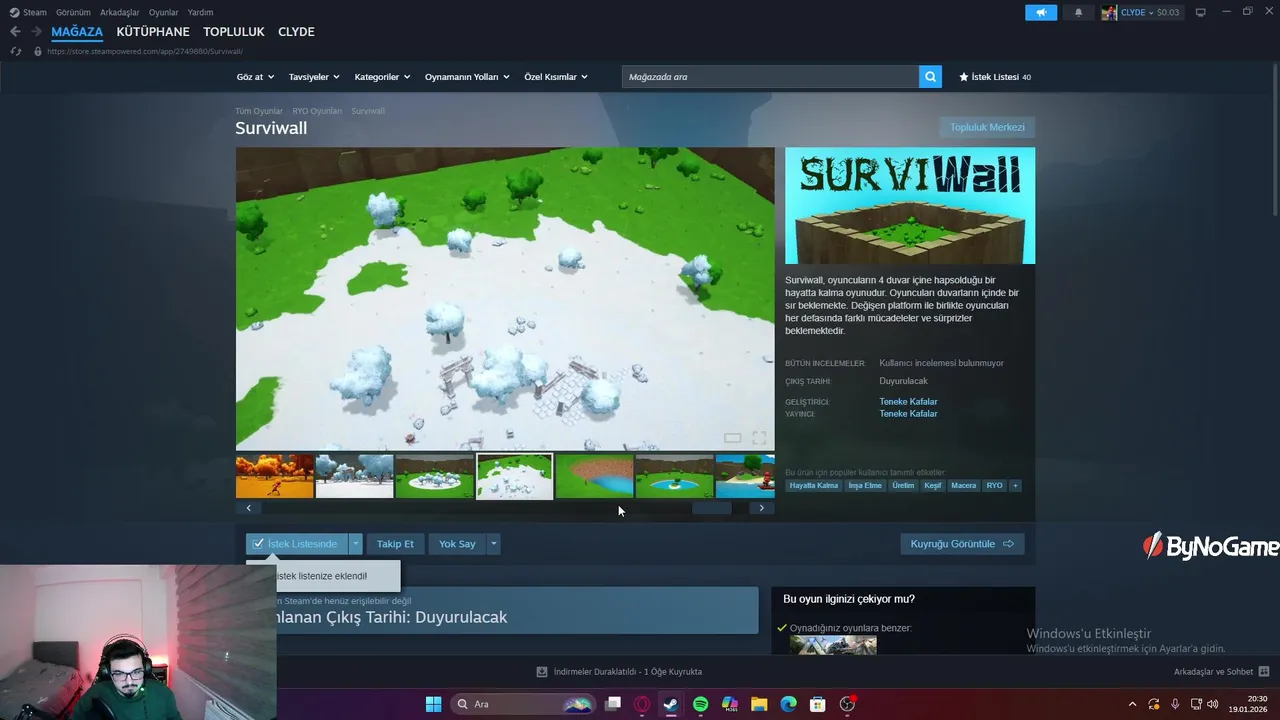Open the İnşa Etme tag
The height and width of the screenshot is (720, 1280).
[865, 486]
